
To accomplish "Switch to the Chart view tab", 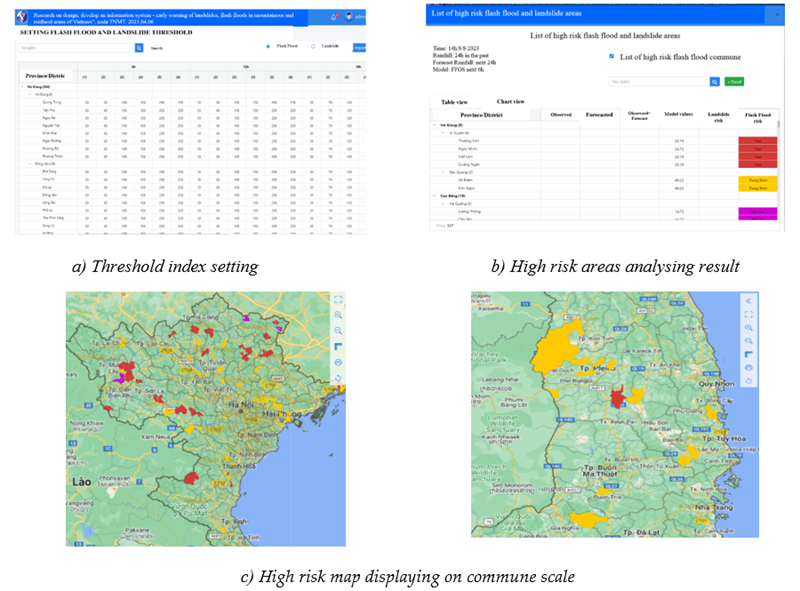I will 511,101.
